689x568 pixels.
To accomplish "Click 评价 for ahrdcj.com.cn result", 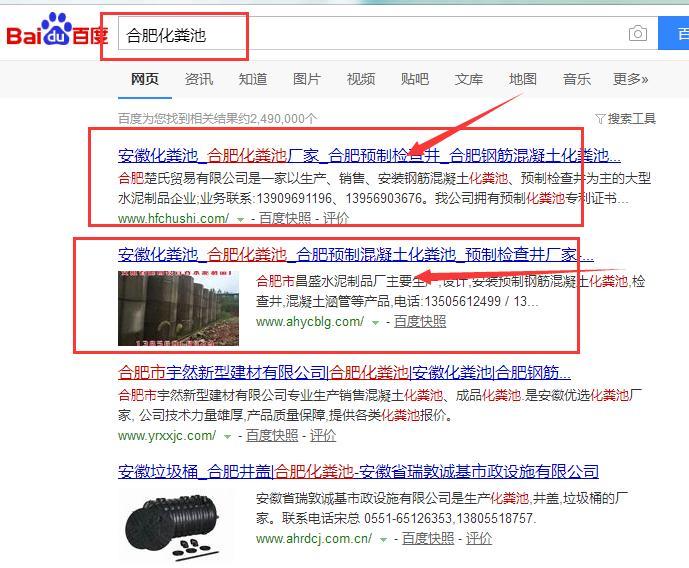I will 479,539.
